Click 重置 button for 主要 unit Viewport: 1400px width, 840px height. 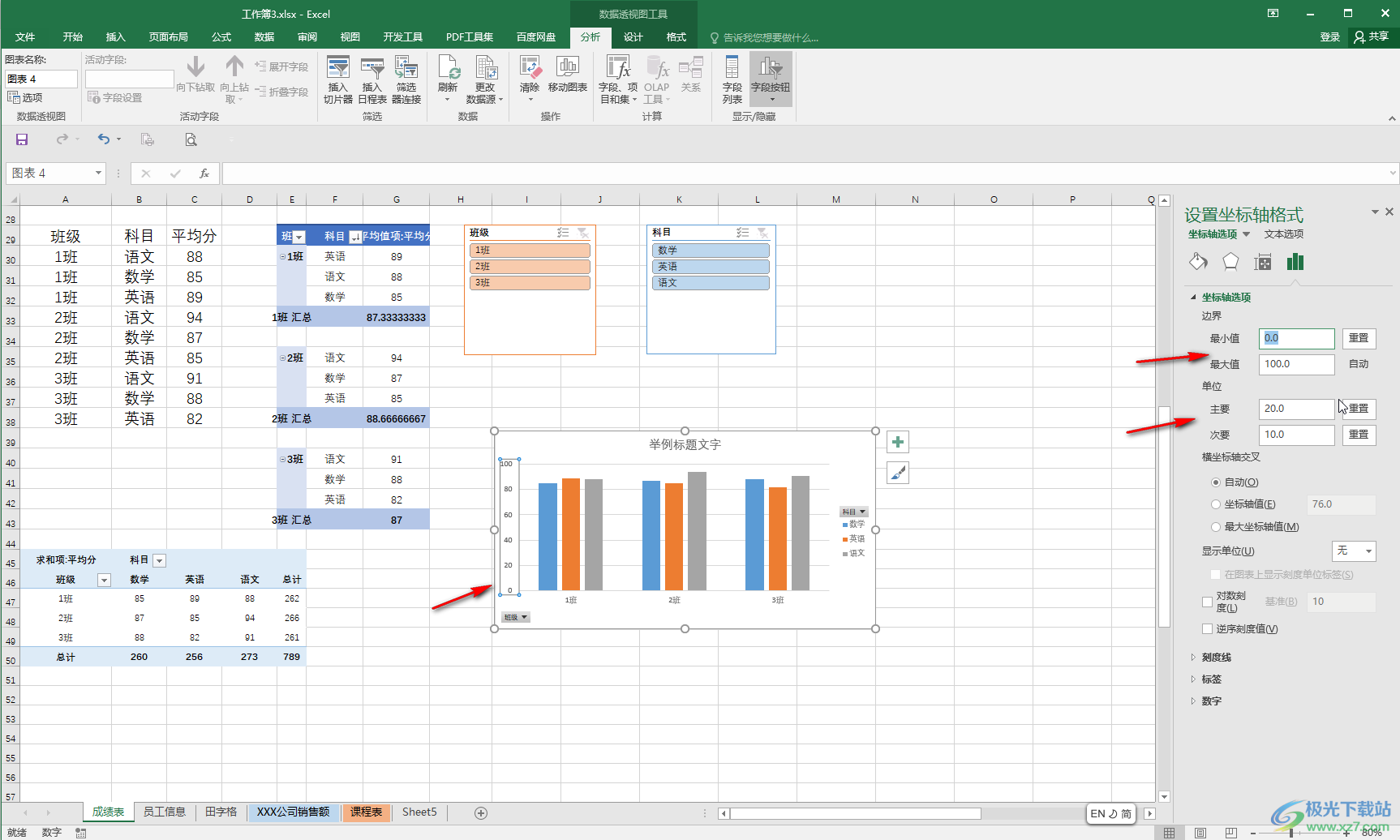1359,409
